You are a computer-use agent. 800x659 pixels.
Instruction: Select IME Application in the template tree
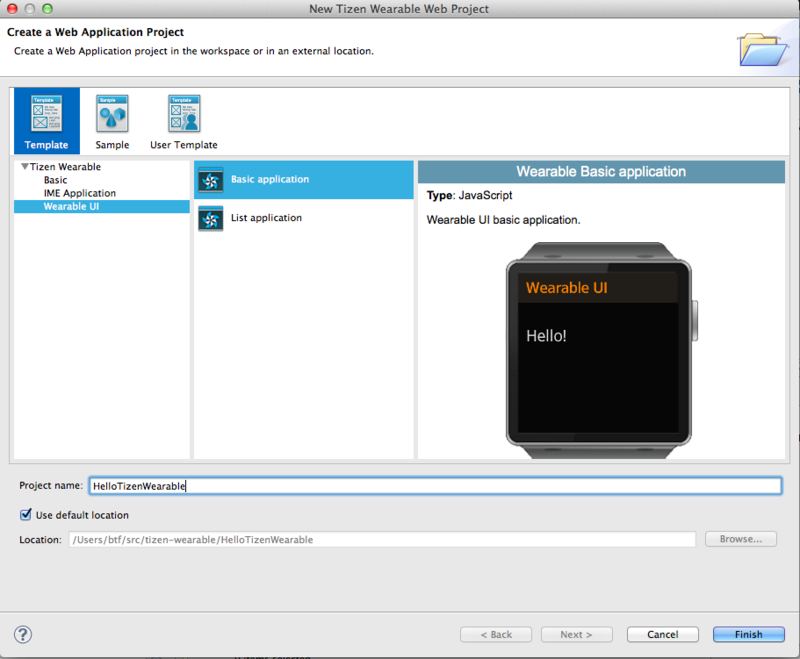click(x=80, y=193)
